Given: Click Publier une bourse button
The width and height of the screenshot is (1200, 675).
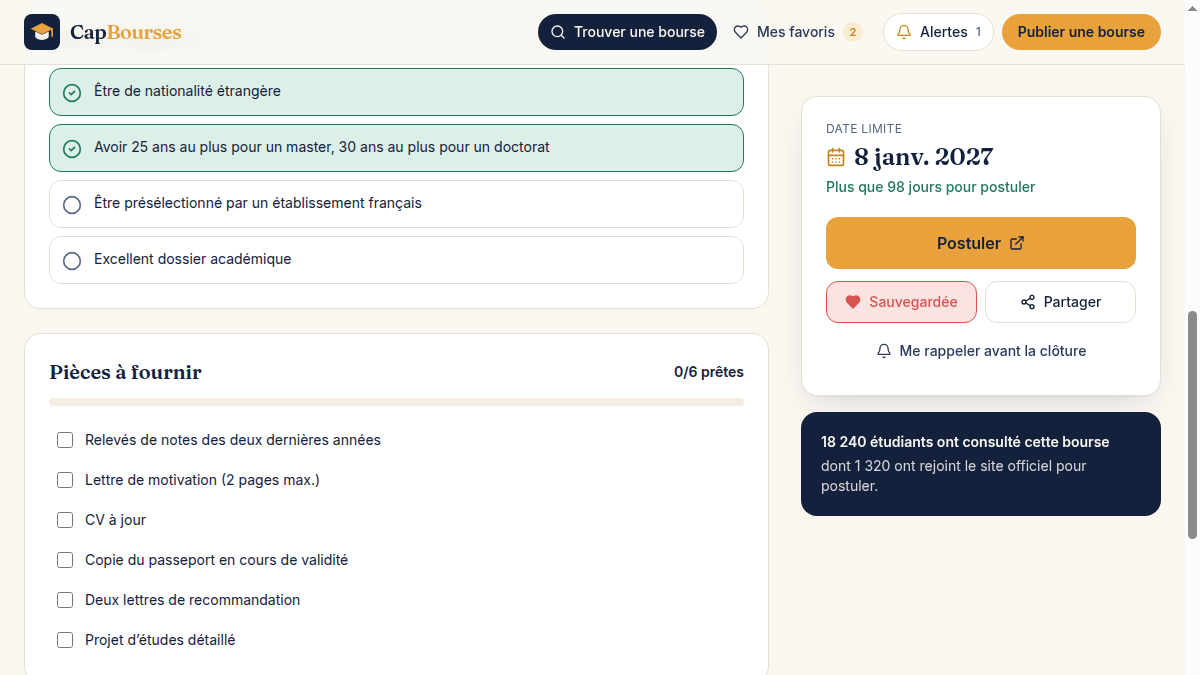Looking at the screenshot, I should (x=1081, y=32).
